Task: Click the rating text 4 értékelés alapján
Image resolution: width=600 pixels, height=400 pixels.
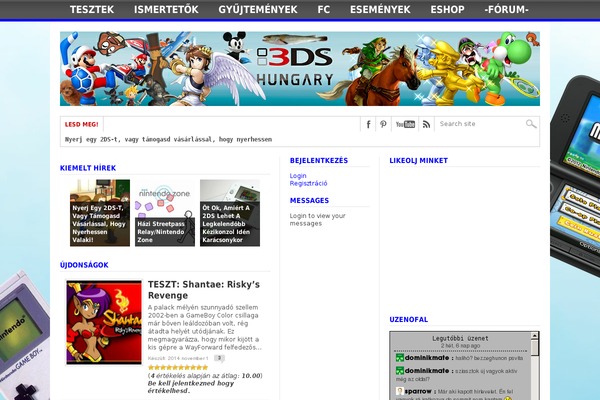Action: tap(205, 376)
